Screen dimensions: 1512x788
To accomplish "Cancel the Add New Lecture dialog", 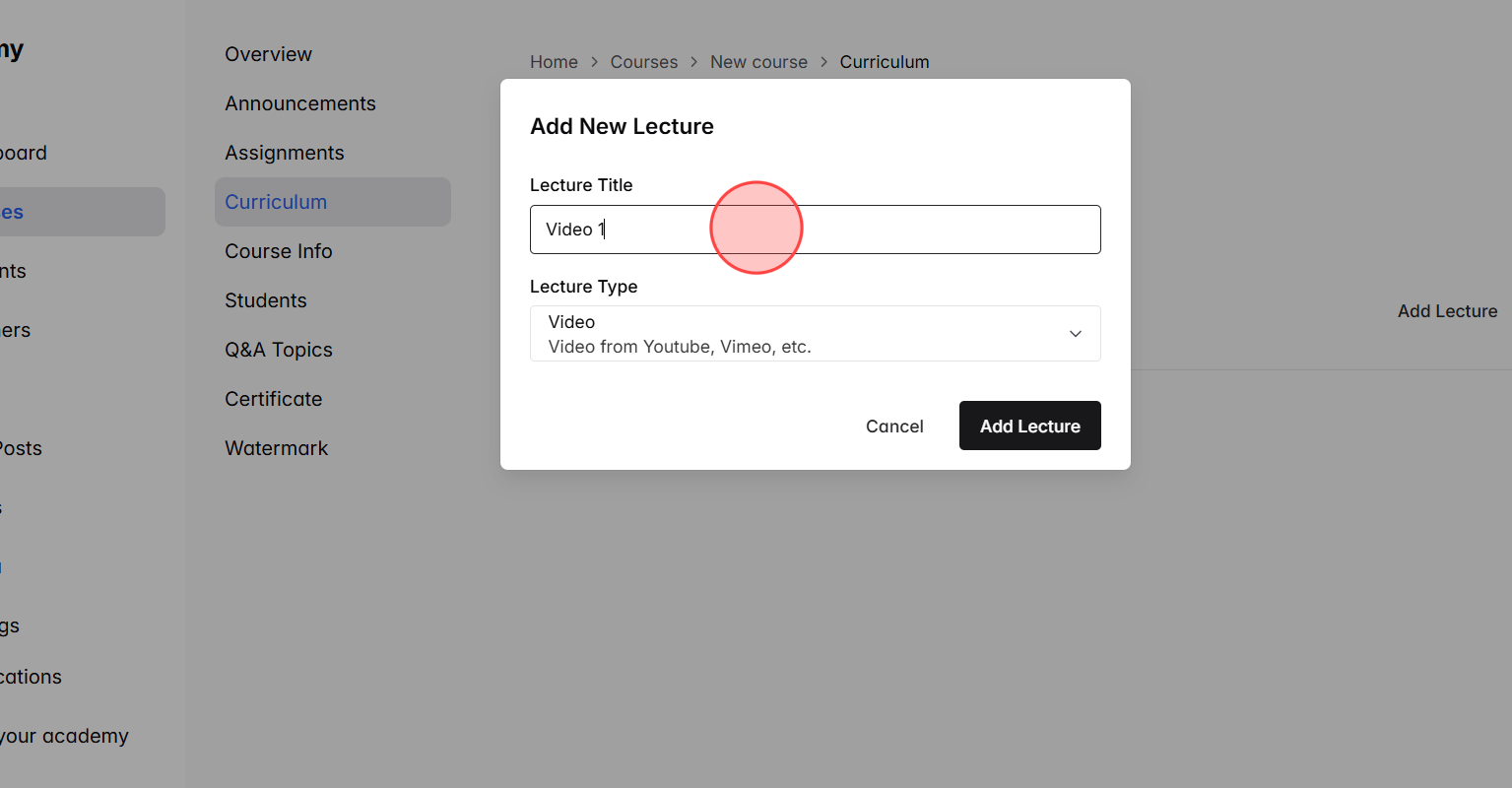I will (x=893, y=426).
